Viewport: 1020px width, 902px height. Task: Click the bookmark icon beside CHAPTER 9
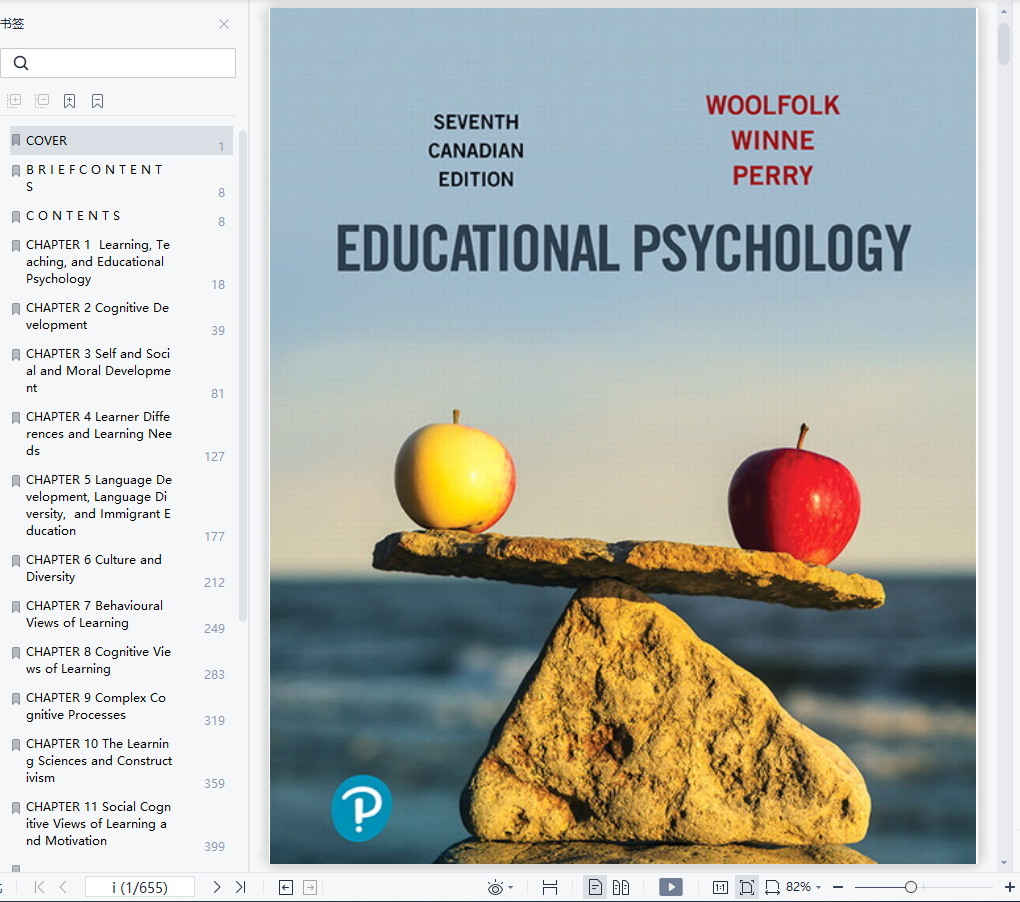pos(16,698)
